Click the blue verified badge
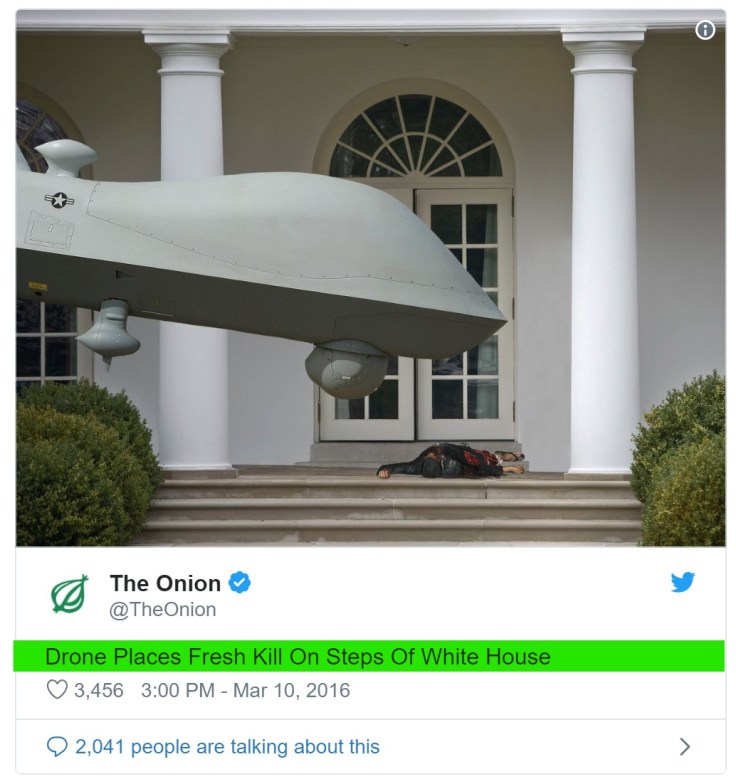Image resolution: width=736 pixels, height=784 pixels. click(x=240, y=583)
